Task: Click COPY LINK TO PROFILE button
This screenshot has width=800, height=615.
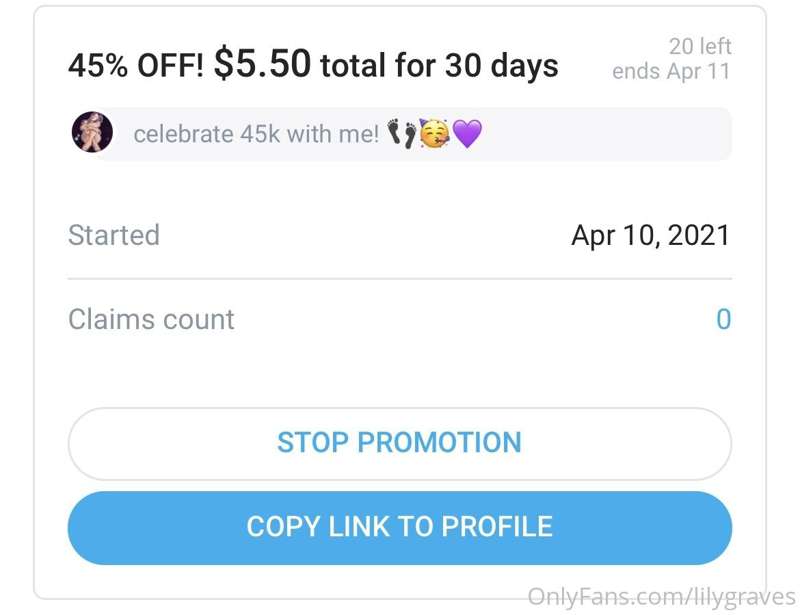Action: click(x=399, y=528)
